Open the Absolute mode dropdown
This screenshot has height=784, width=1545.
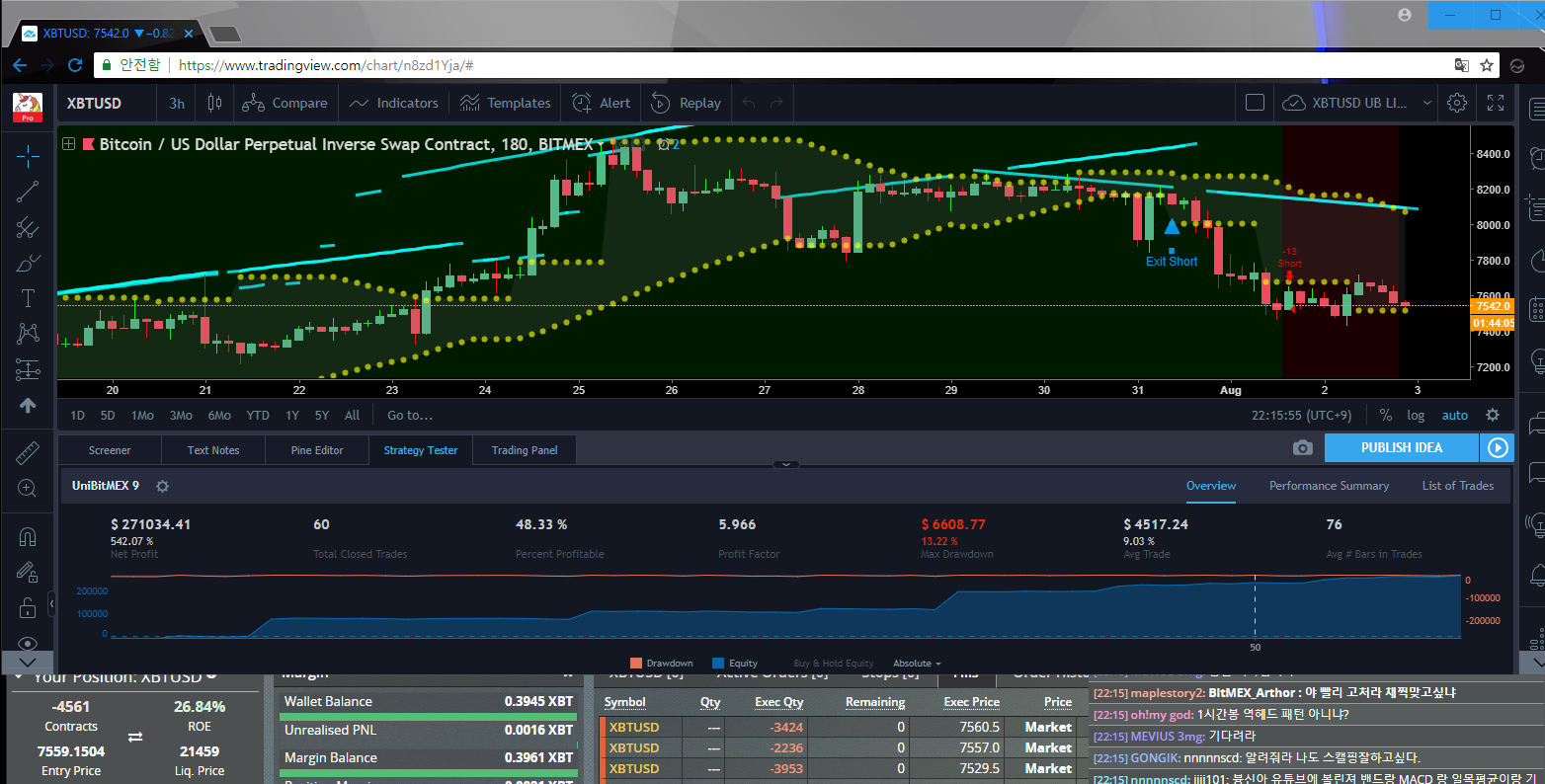(x=917, y=664)
